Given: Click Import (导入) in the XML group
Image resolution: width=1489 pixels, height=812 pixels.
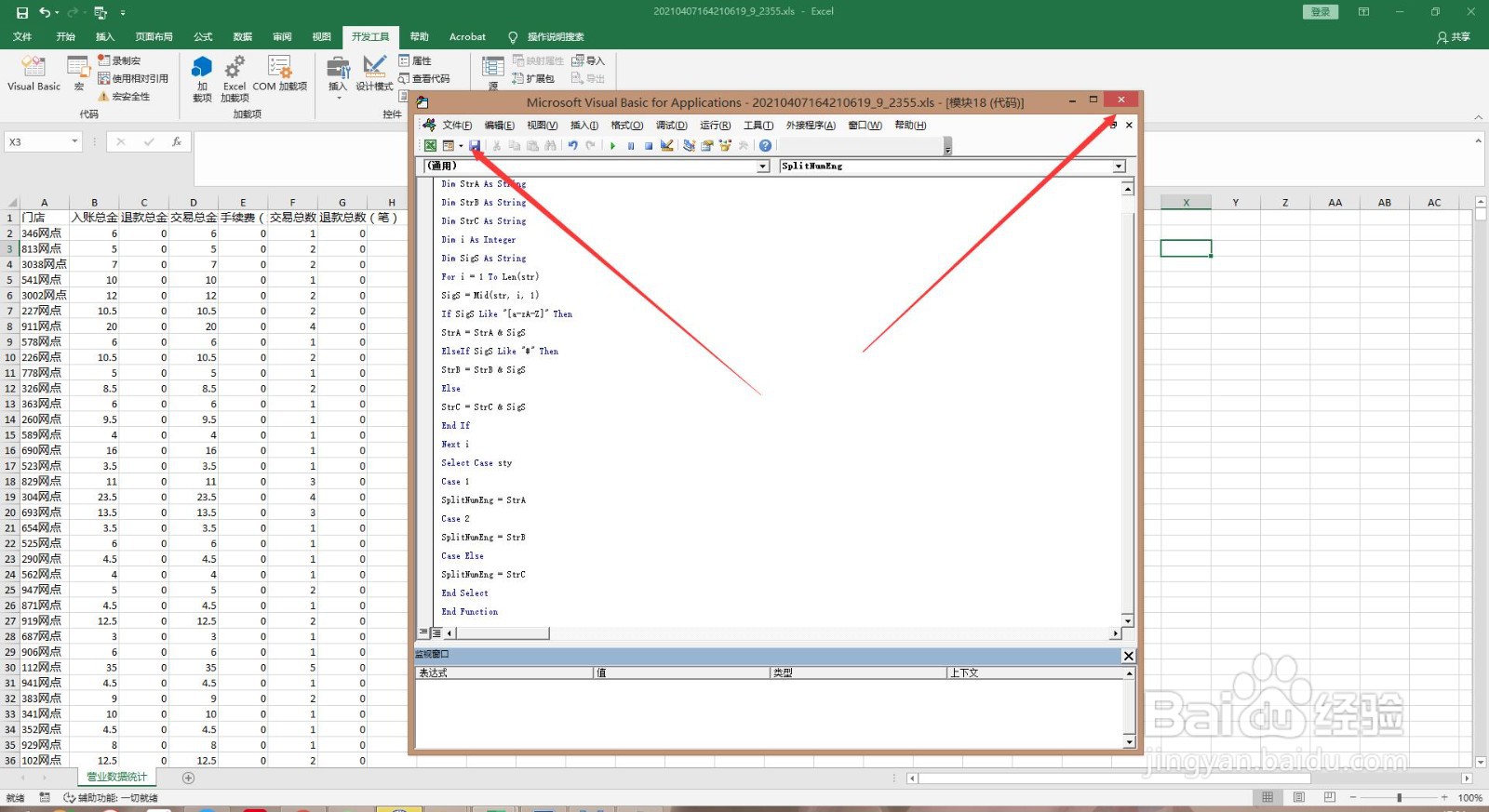Looking at the screenshot, I should coord(588,60).
